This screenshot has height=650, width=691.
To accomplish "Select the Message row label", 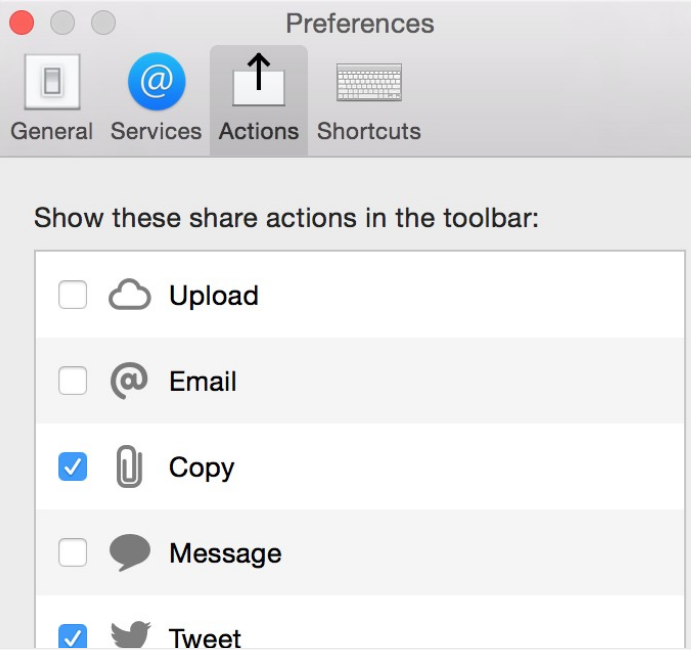I will pyautogui.click(x=225, y=554).
